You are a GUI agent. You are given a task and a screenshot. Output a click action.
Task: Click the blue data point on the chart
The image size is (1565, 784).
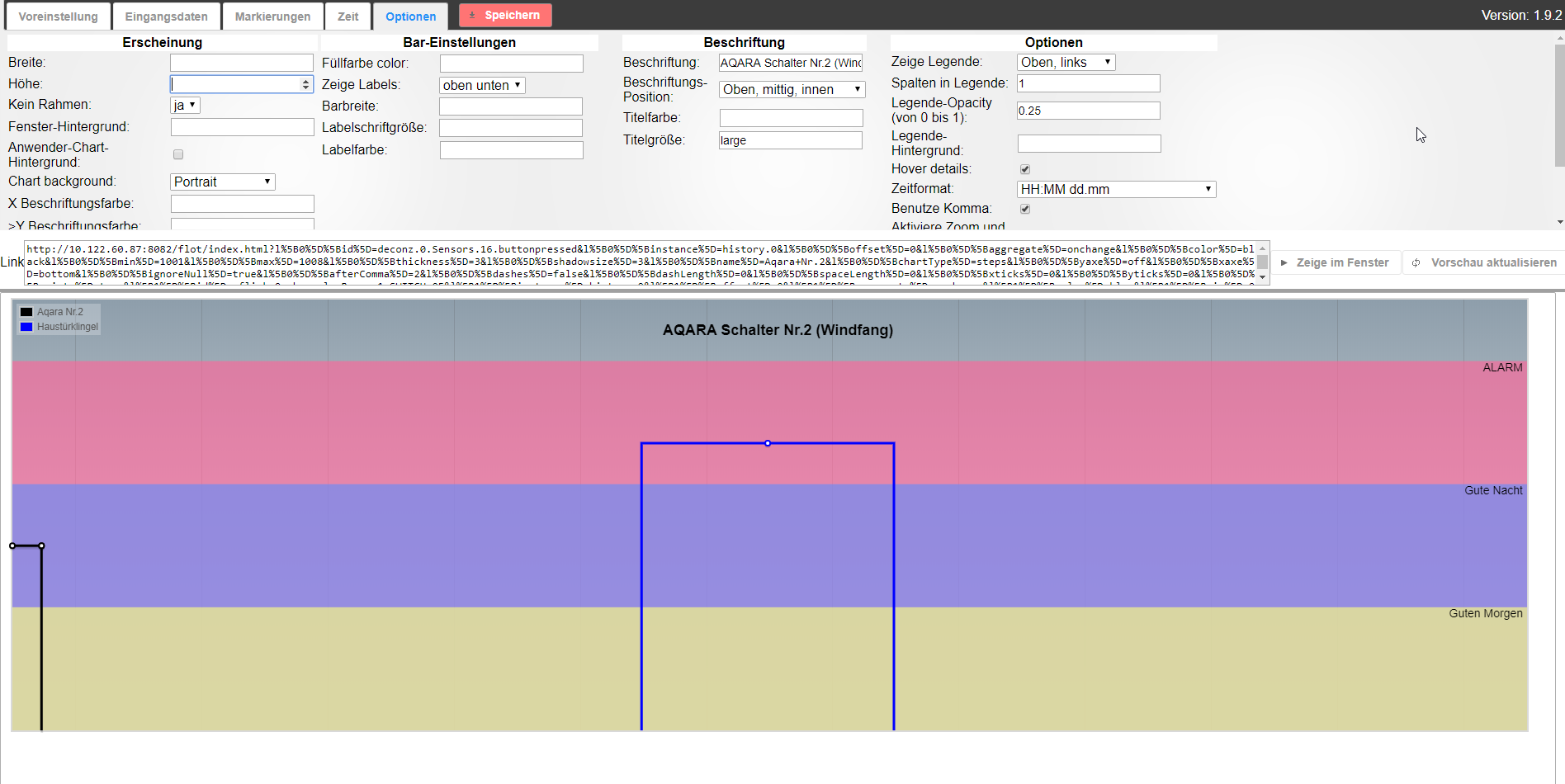(x=768, y=443)
